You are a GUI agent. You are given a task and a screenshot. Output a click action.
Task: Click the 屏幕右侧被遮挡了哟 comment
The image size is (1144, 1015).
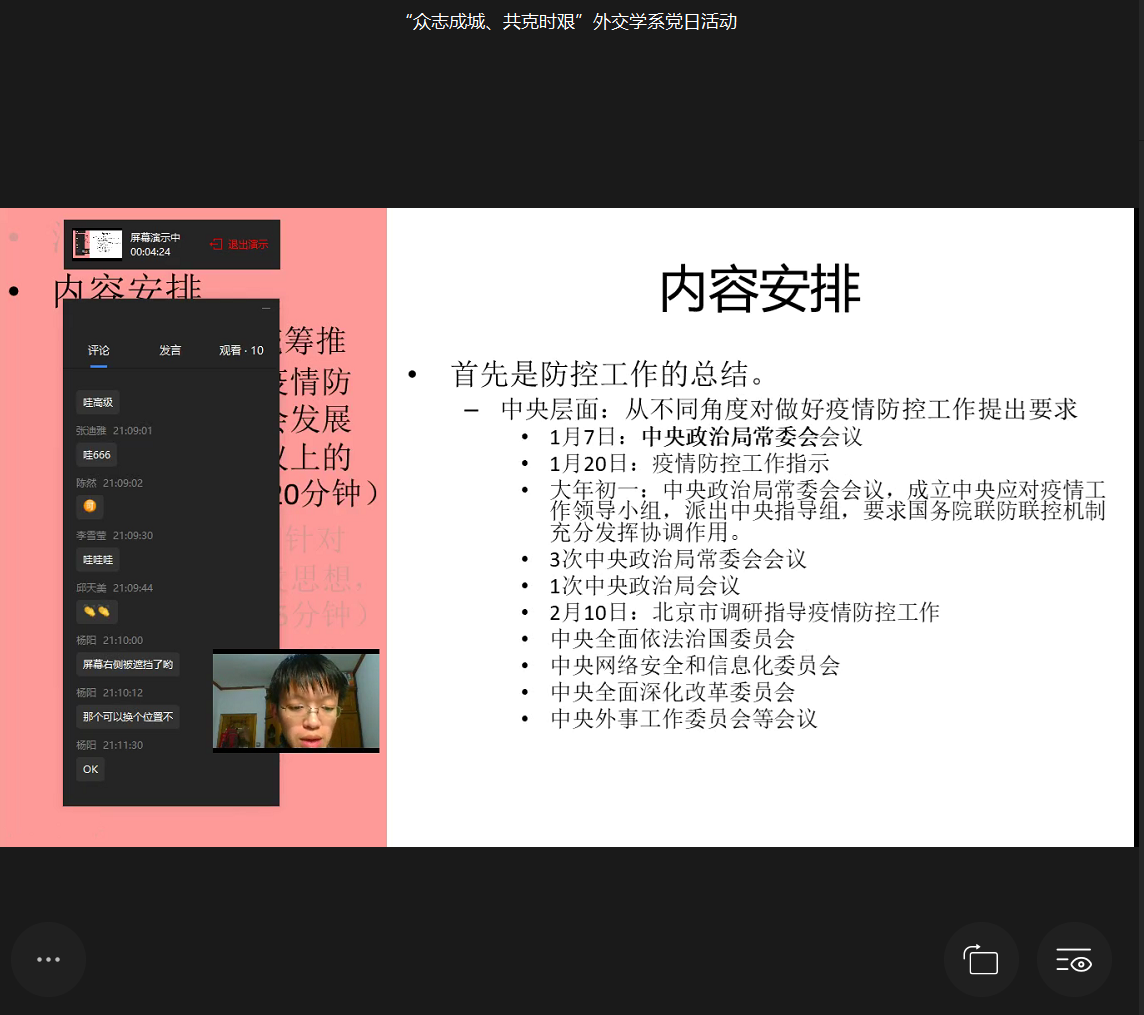point(127,664)
